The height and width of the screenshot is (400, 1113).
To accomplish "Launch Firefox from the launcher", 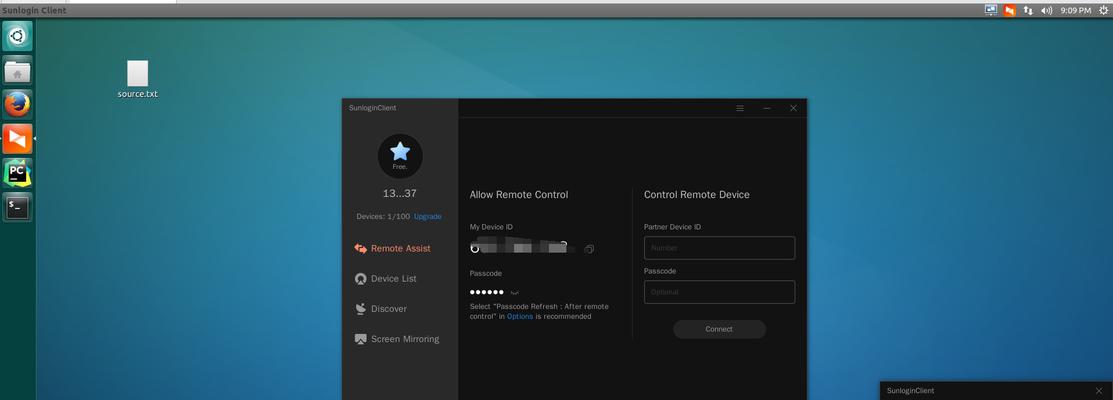I will (x=17, y=105).
